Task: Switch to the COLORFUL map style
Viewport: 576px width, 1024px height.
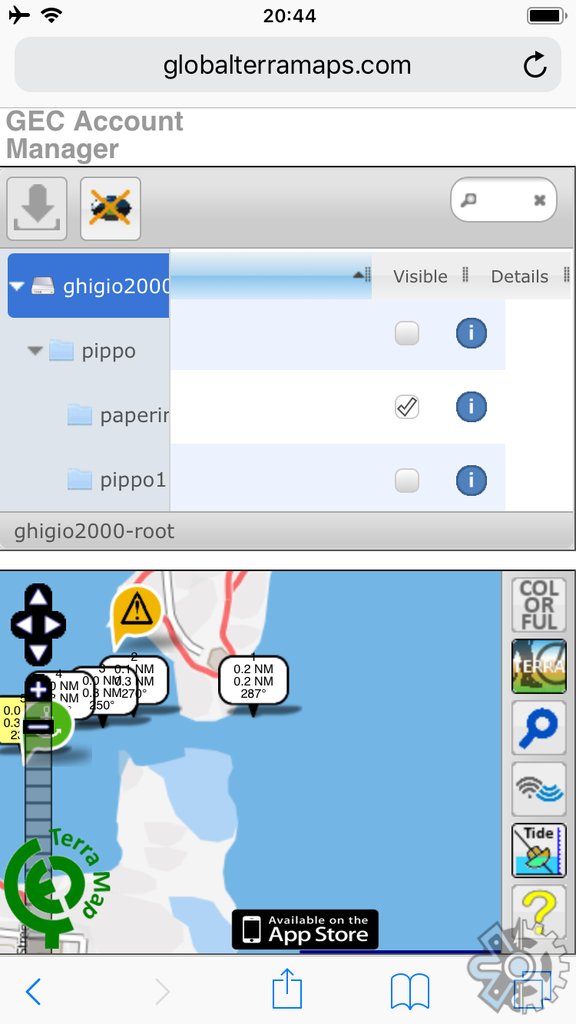Action: point(539,605)
